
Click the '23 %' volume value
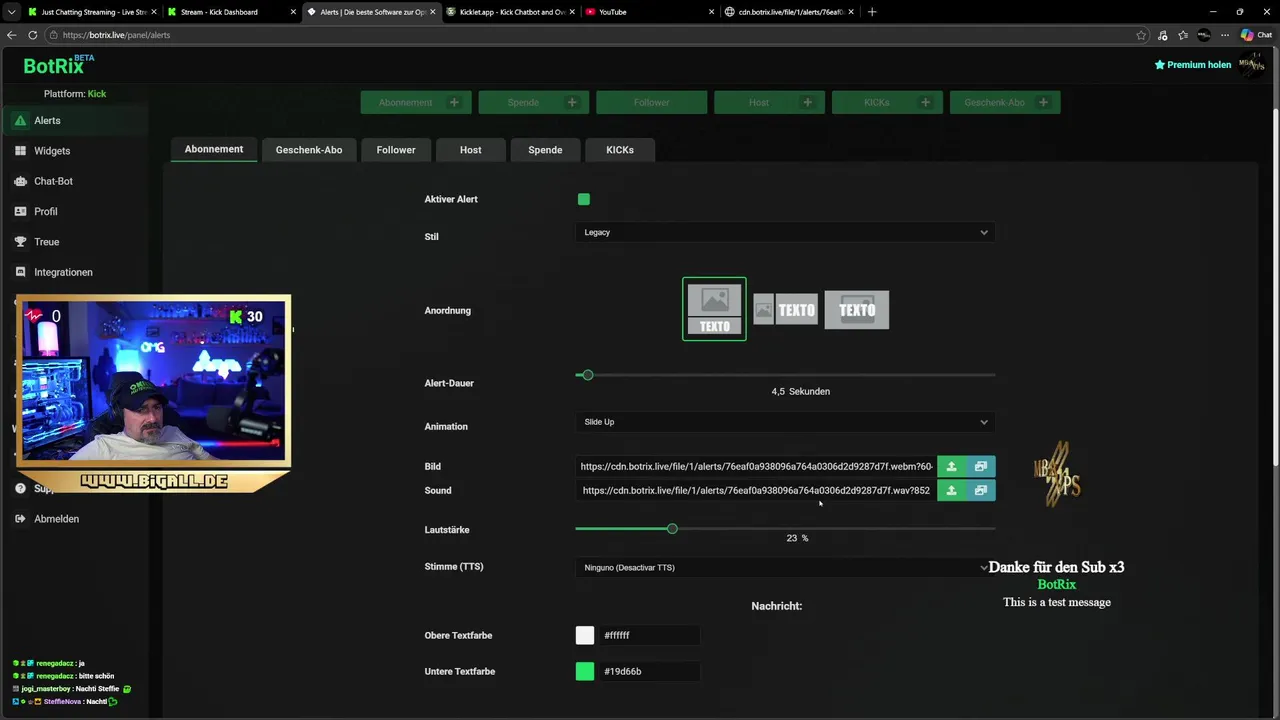click(797, 538)
